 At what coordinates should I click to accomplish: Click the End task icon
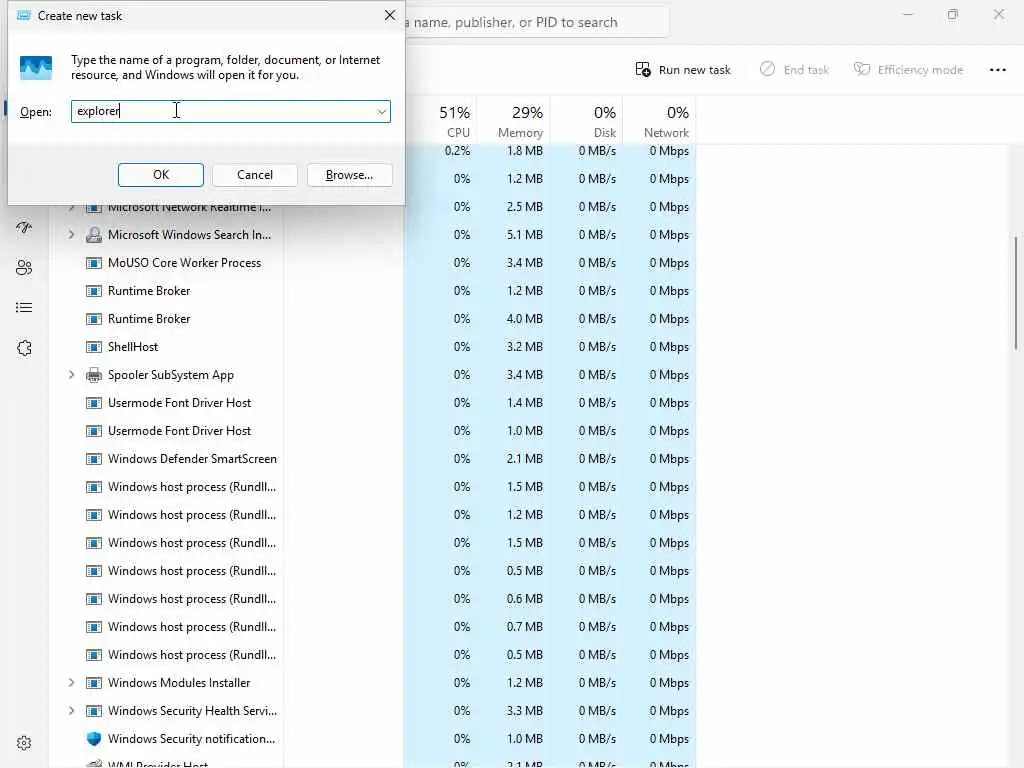pyautogui.click(x=767, y=69)
